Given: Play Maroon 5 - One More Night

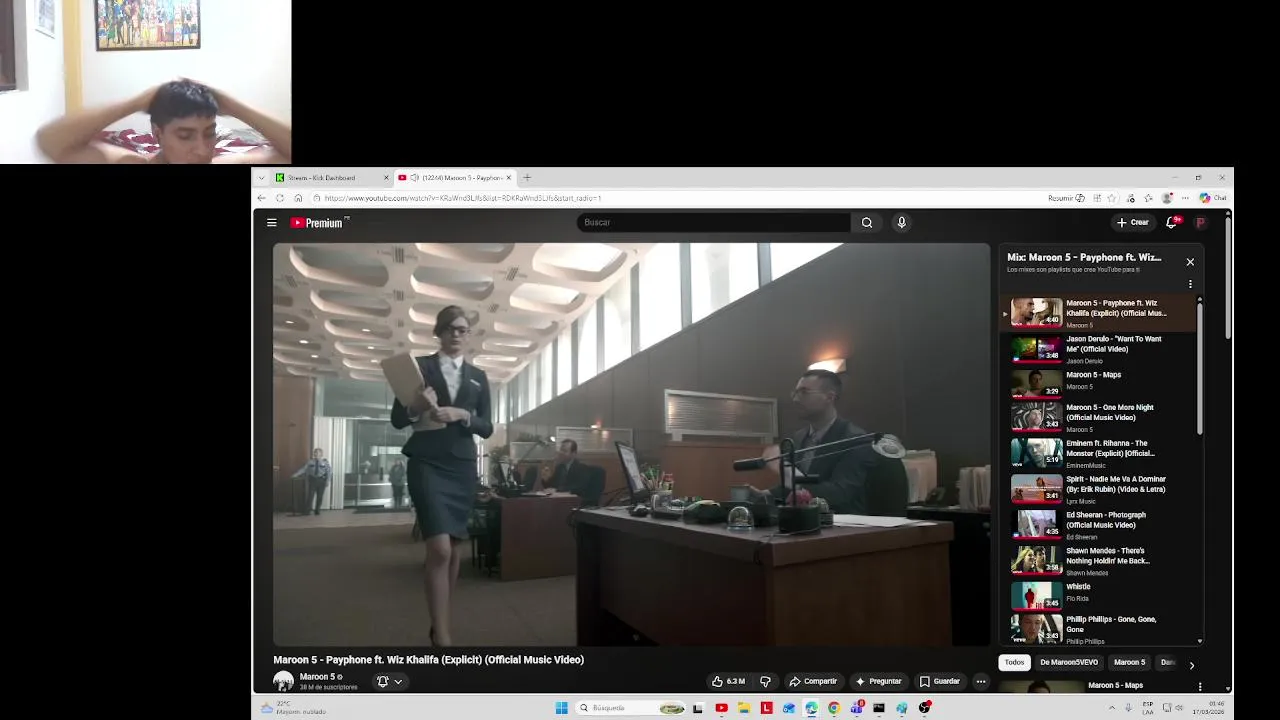Looking at the screenshot, I should point(1098,417).
